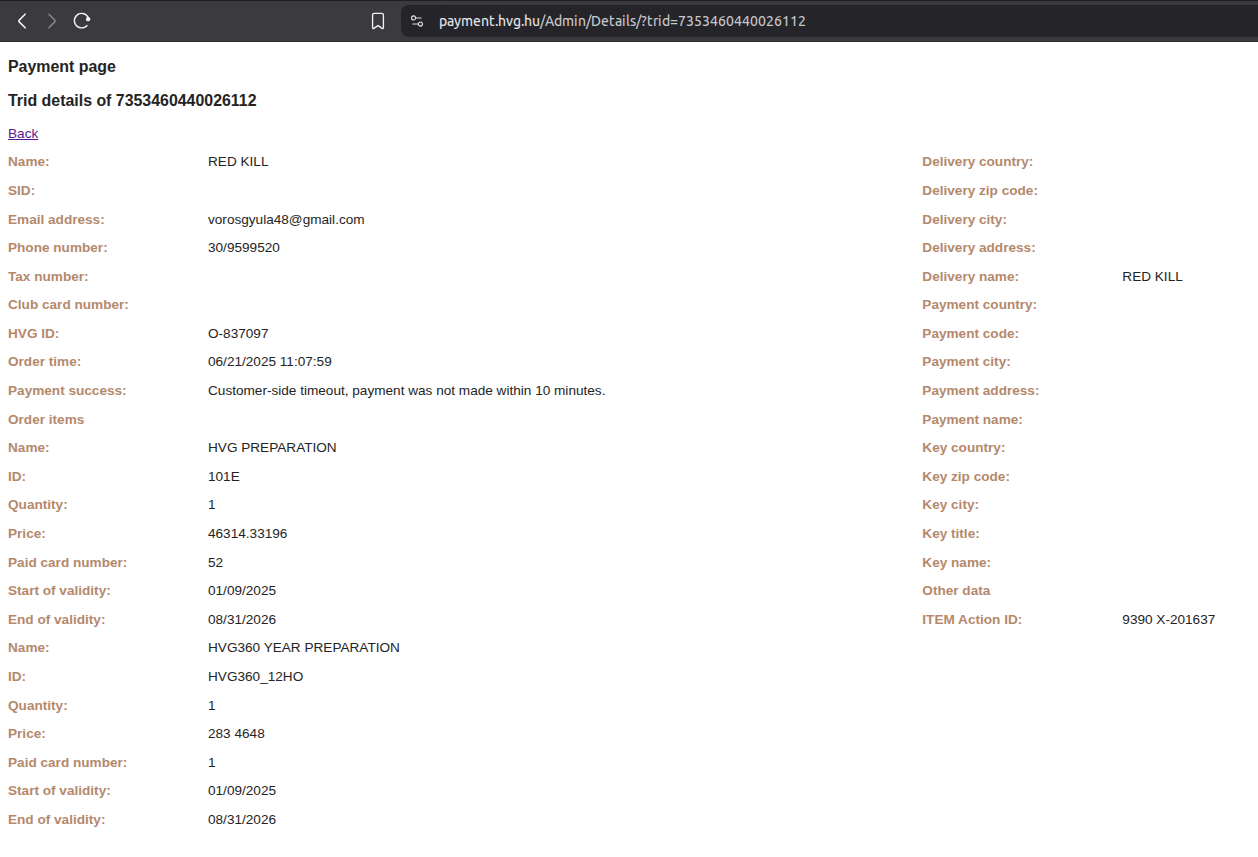
Task: Select price 283 4648
Action: click(x=236, y=734)
